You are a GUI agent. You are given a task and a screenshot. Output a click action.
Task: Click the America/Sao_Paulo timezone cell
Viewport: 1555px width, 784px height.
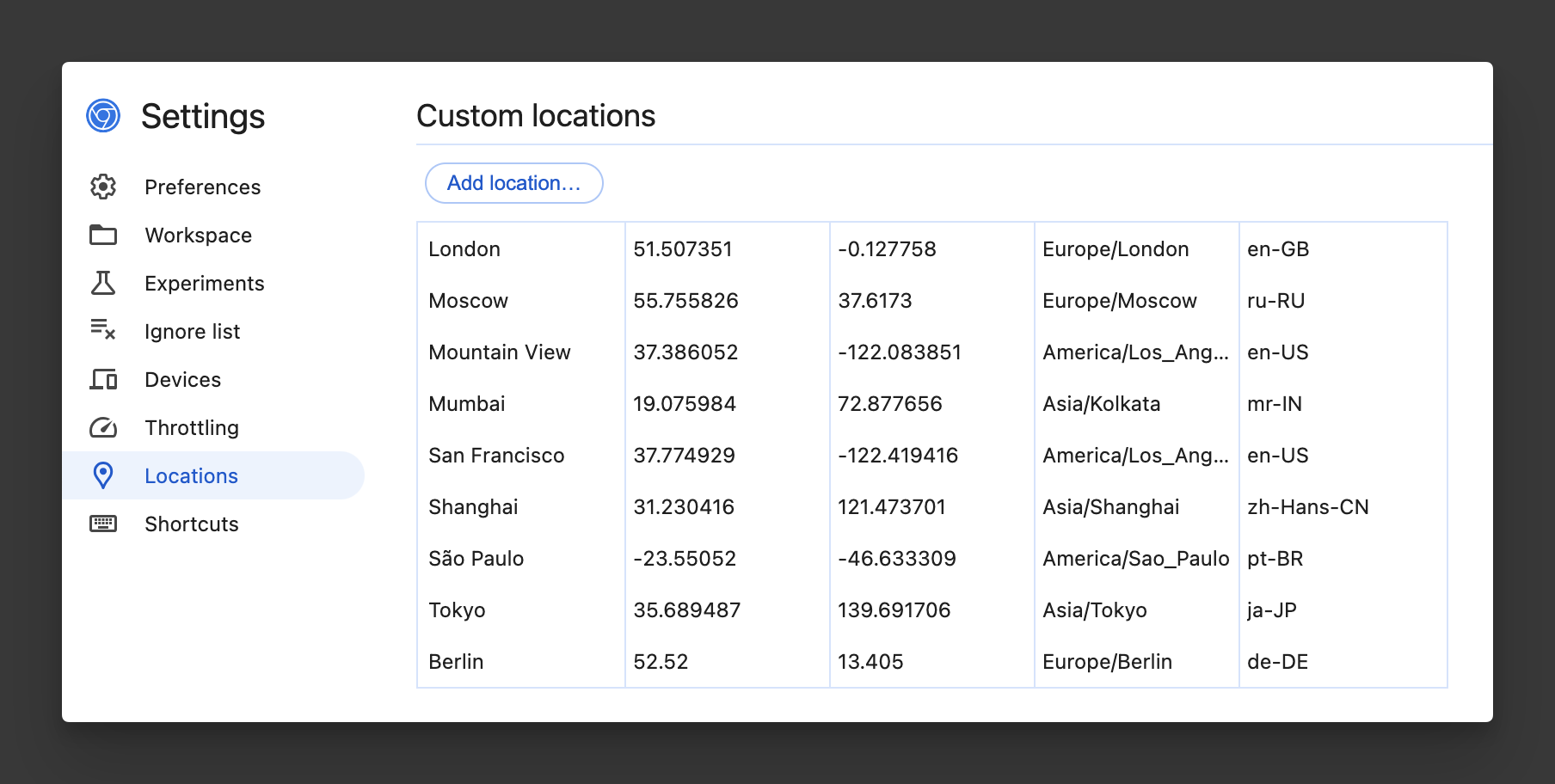[x=1136, y=559]
